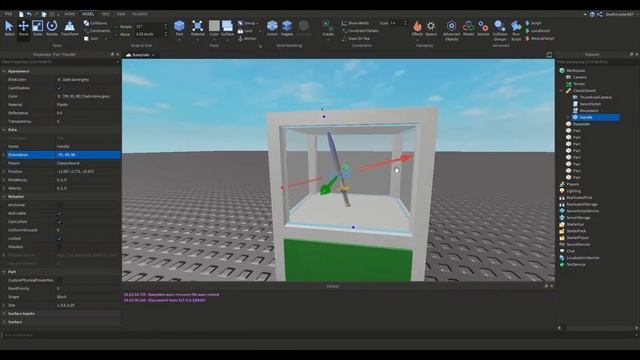The image size is (640, 360).
Task: Select the Select tool in the ribbon
Action: click(x=9, y=28)
